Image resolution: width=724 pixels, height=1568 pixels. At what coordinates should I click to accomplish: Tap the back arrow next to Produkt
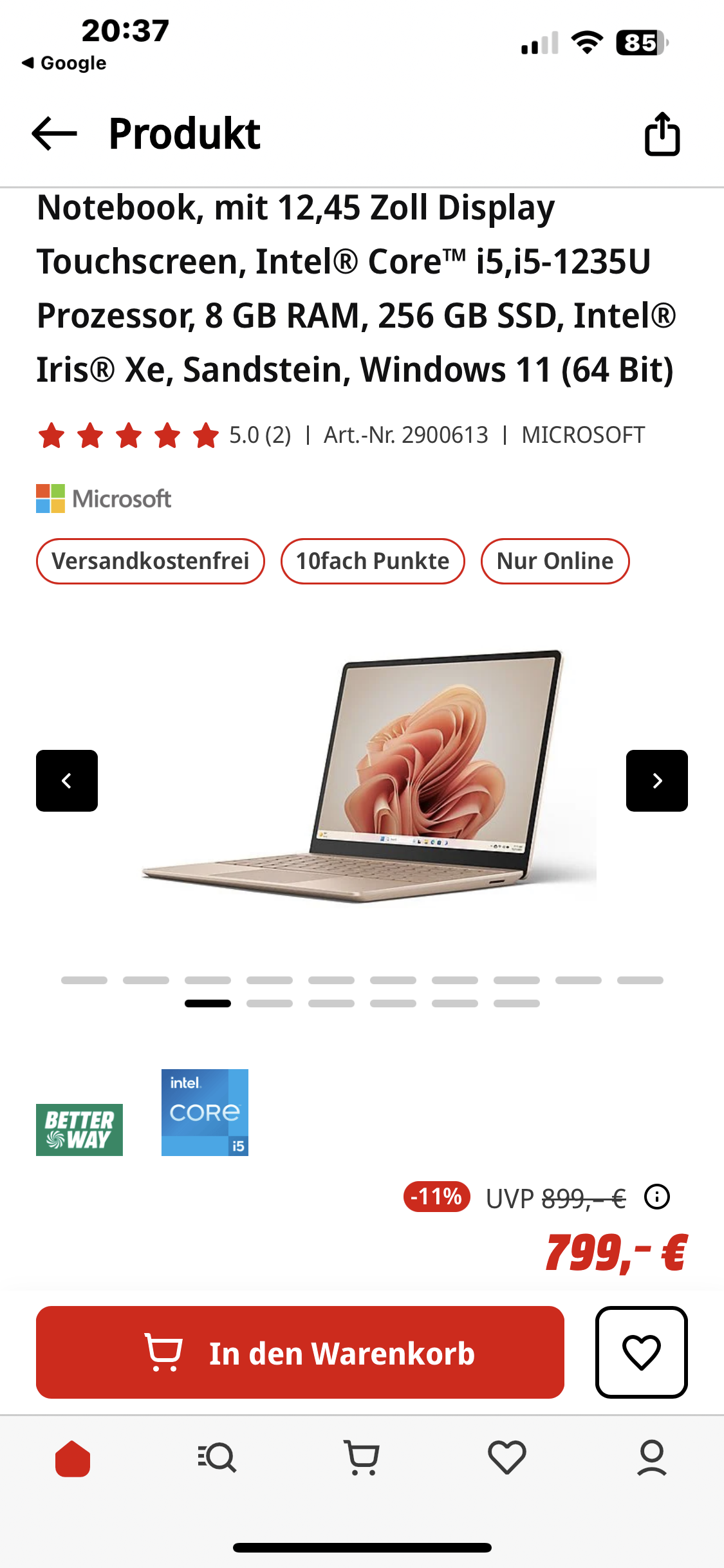[x=54, y=134]
